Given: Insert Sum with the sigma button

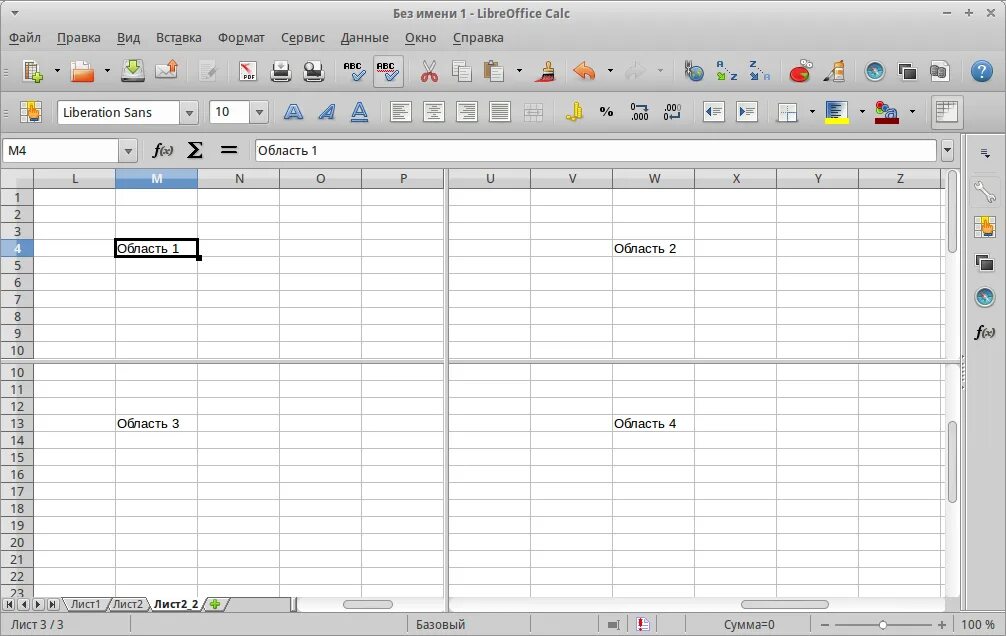Looking at the screenshot, I should pos(194,150).
